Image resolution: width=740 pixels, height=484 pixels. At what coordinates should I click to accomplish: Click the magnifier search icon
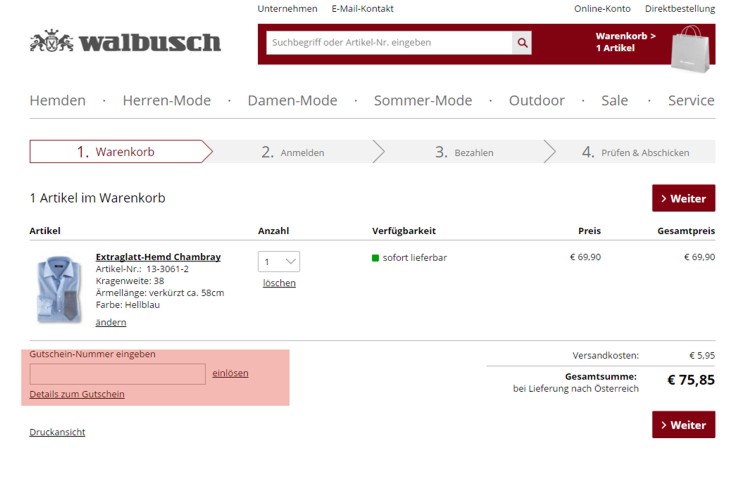pos(522,42)
